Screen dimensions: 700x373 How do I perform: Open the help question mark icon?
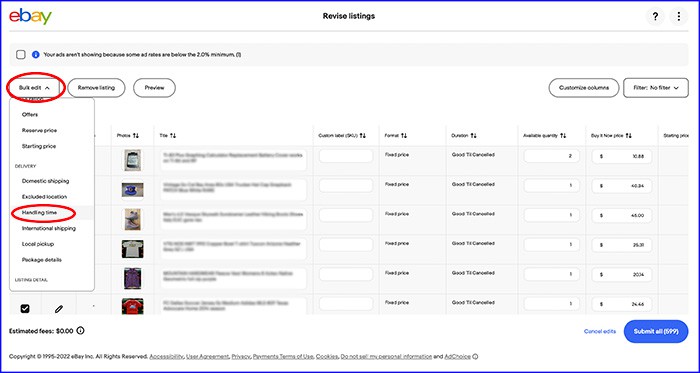655,17
